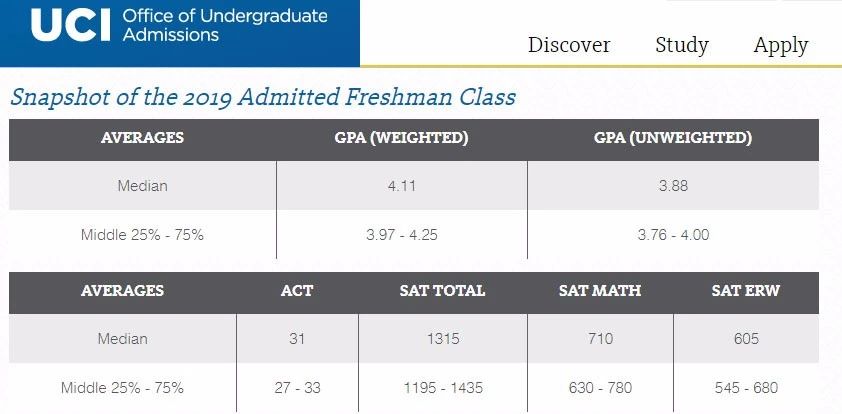Click the UCI logo
This screenshot has width=842, height=414.
coord(69,26)
